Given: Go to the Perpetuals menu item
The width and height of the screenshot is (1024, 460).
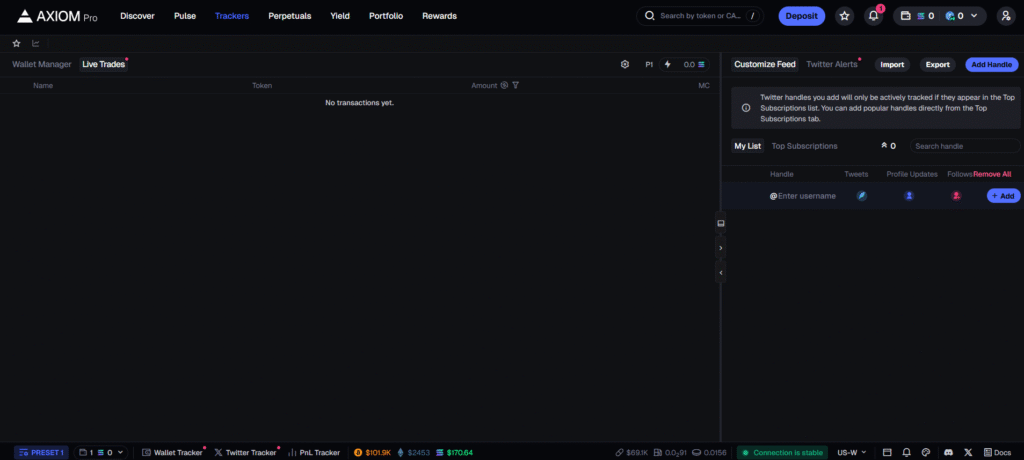Looking at the screenshot, I should point(289,16).
